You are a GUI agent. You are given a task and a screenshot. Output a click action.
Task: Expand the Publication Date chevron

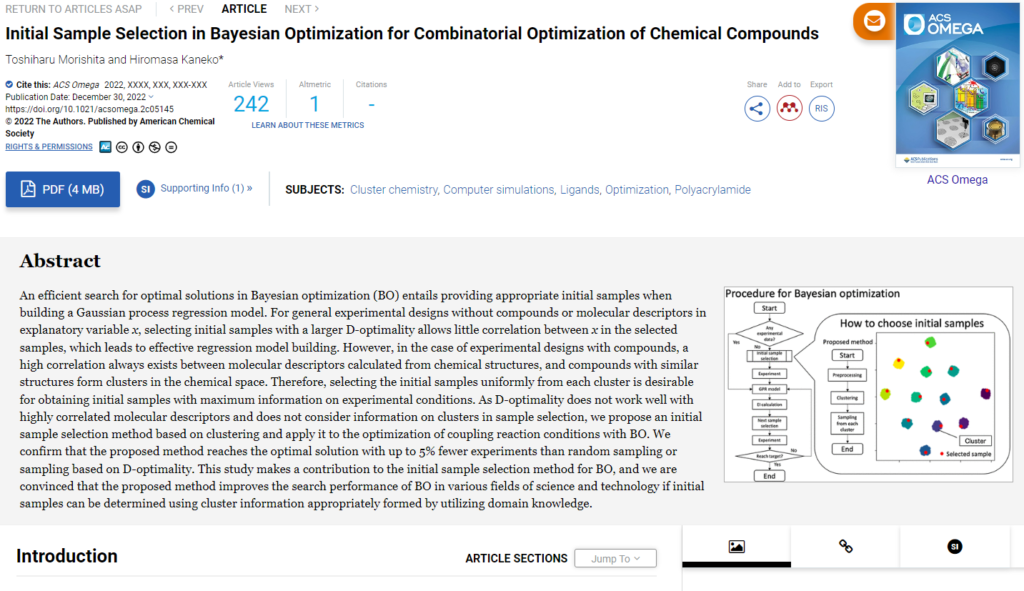152,97
